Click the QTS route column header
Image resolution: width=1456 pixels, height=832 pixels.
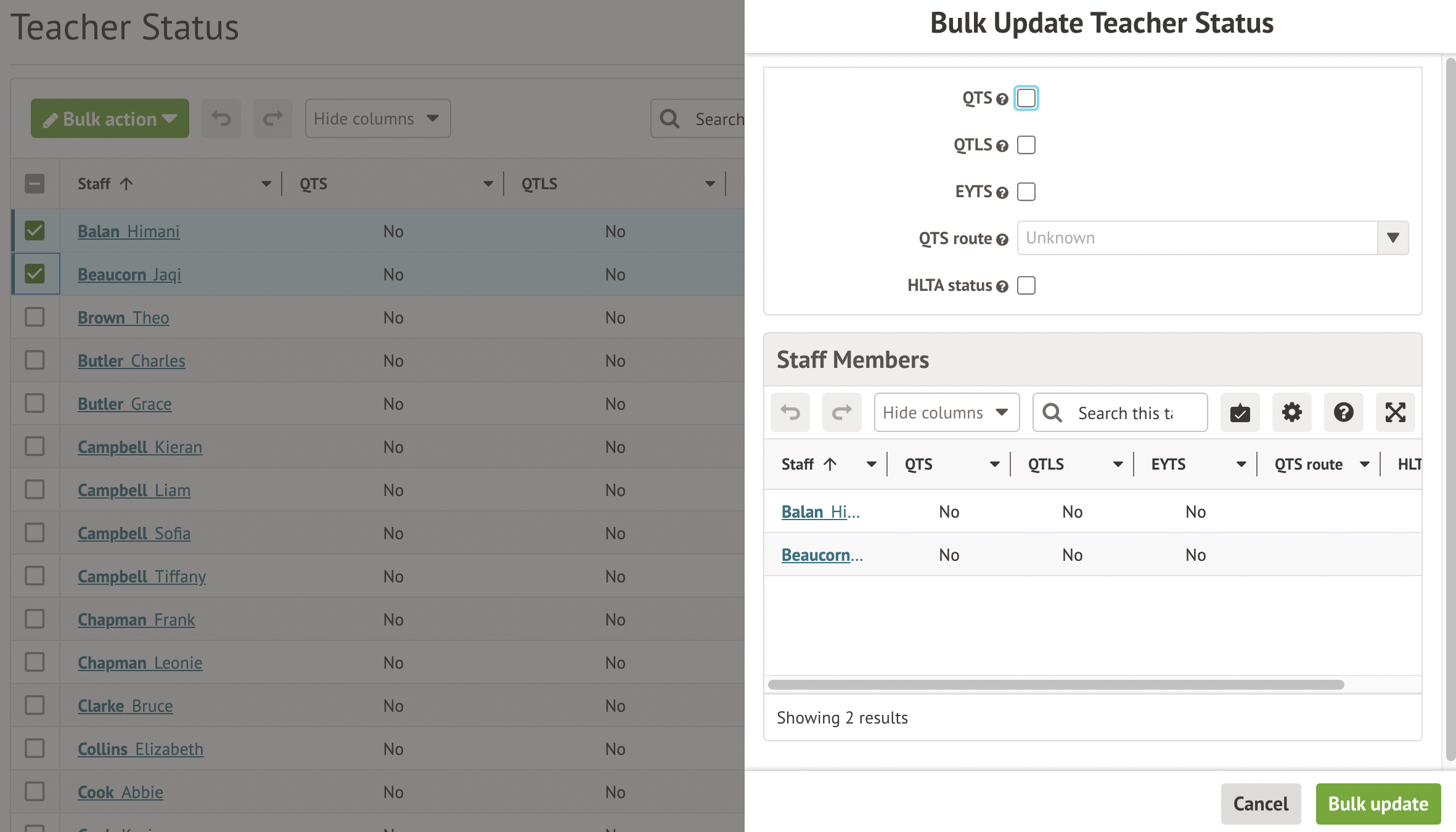pos(1308,464)
